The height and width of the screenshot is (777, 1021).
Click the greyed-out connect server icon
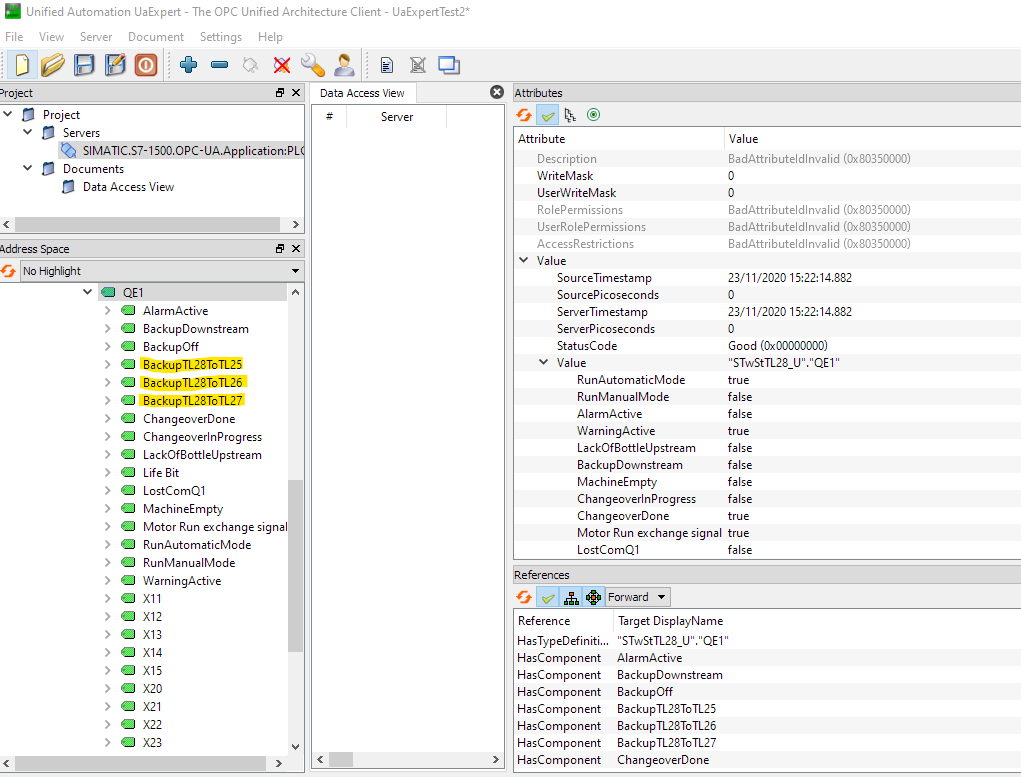(x=251, y=64)
